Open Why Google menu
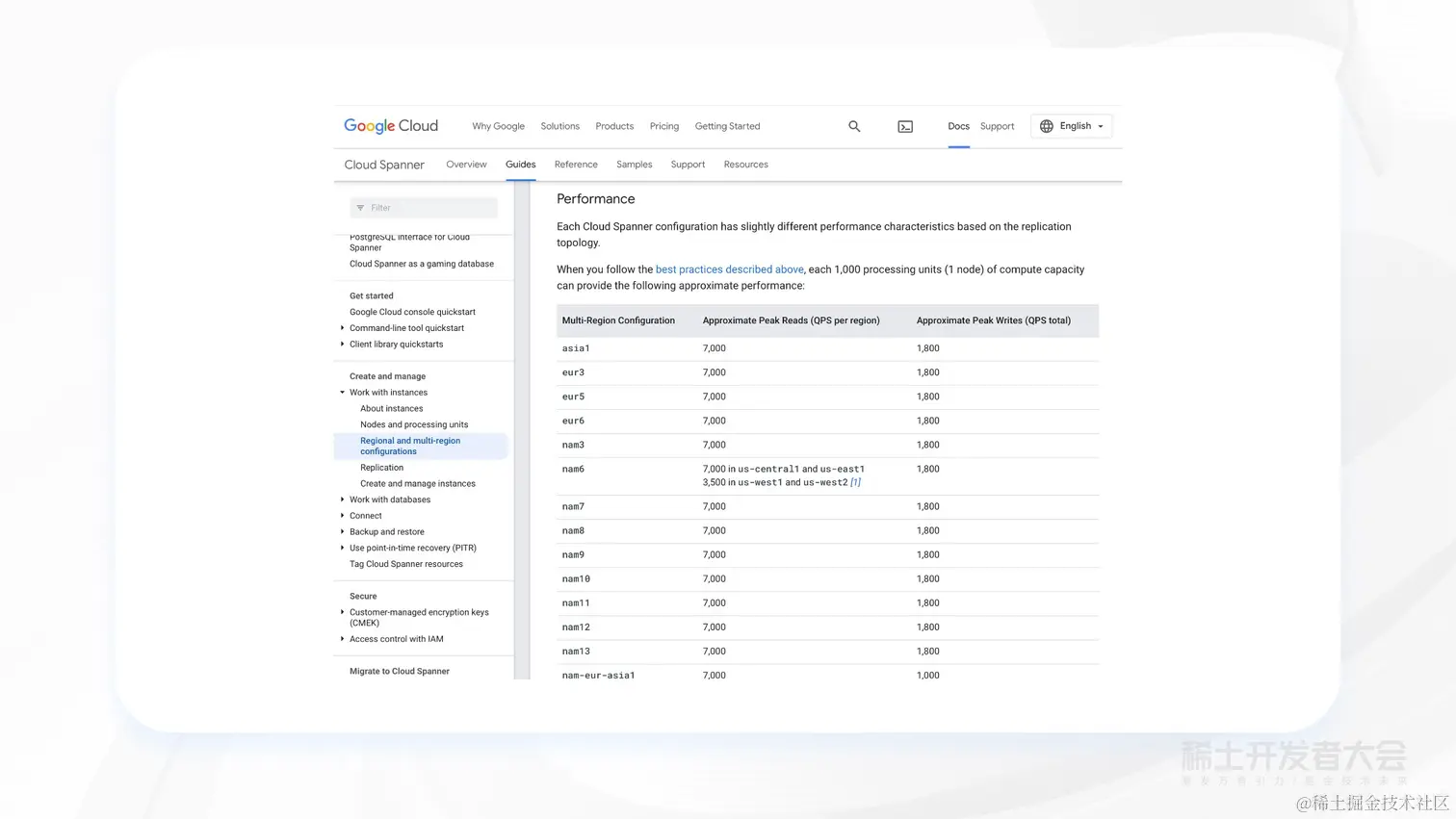The image size is (1456, 819). pyautogui.click(x=498, y=126)
